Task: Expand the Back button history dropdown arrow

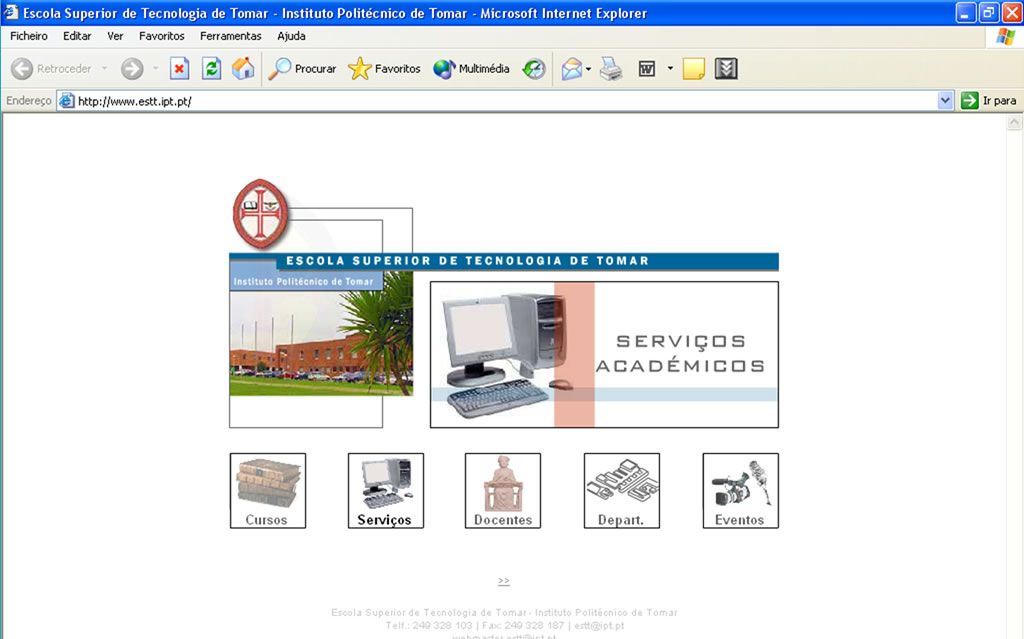Action: [x=105, y=69]
